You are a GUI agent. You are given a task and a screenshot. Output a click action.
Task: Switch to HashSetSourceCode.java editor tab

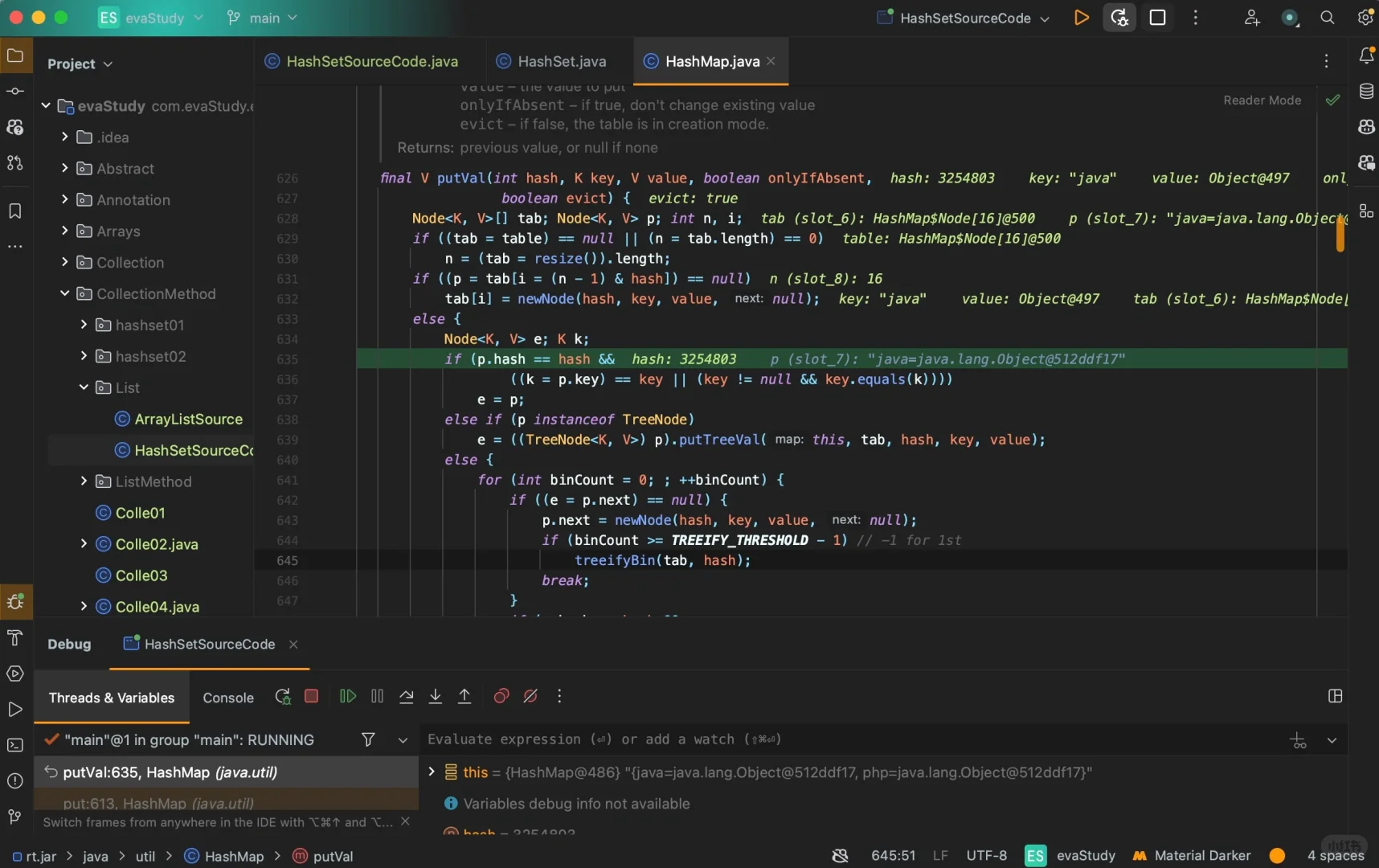(x=362, y=62)
